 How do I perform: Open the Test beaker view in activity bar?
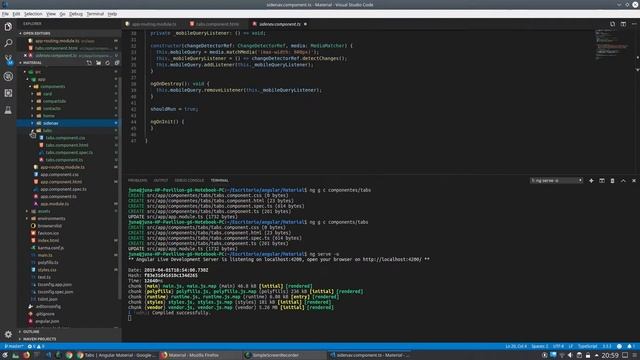(8, 110)
